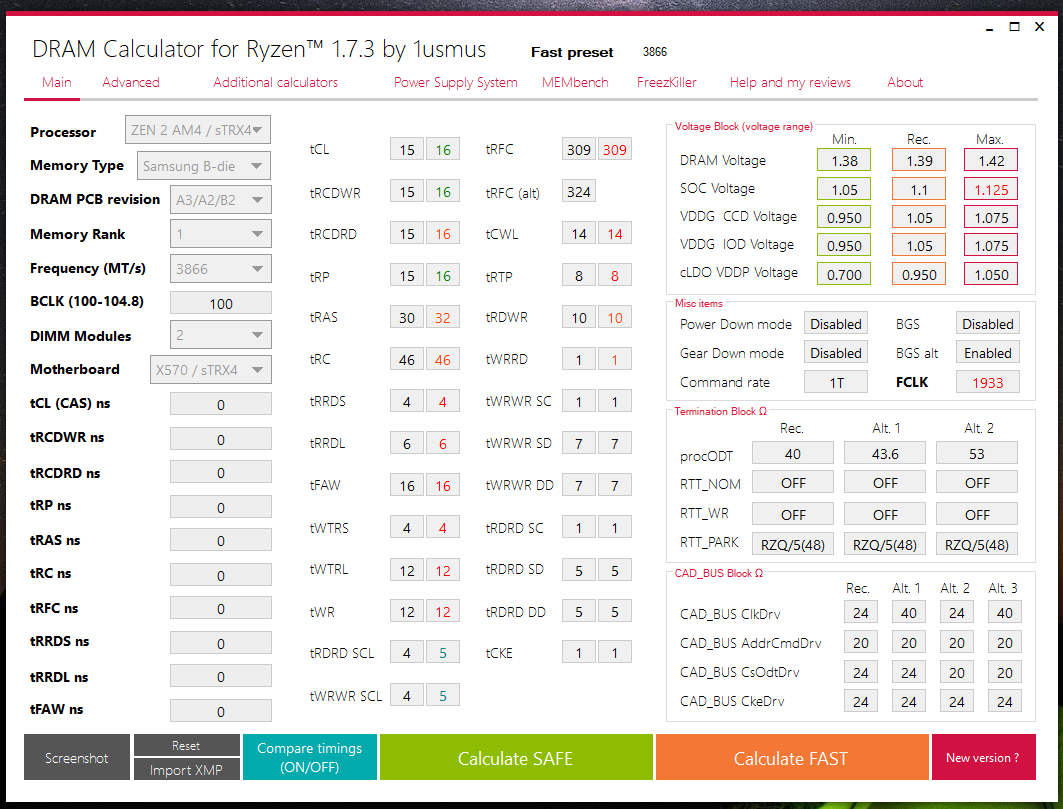Click the tRC first value 46

(x=407, y=359)
